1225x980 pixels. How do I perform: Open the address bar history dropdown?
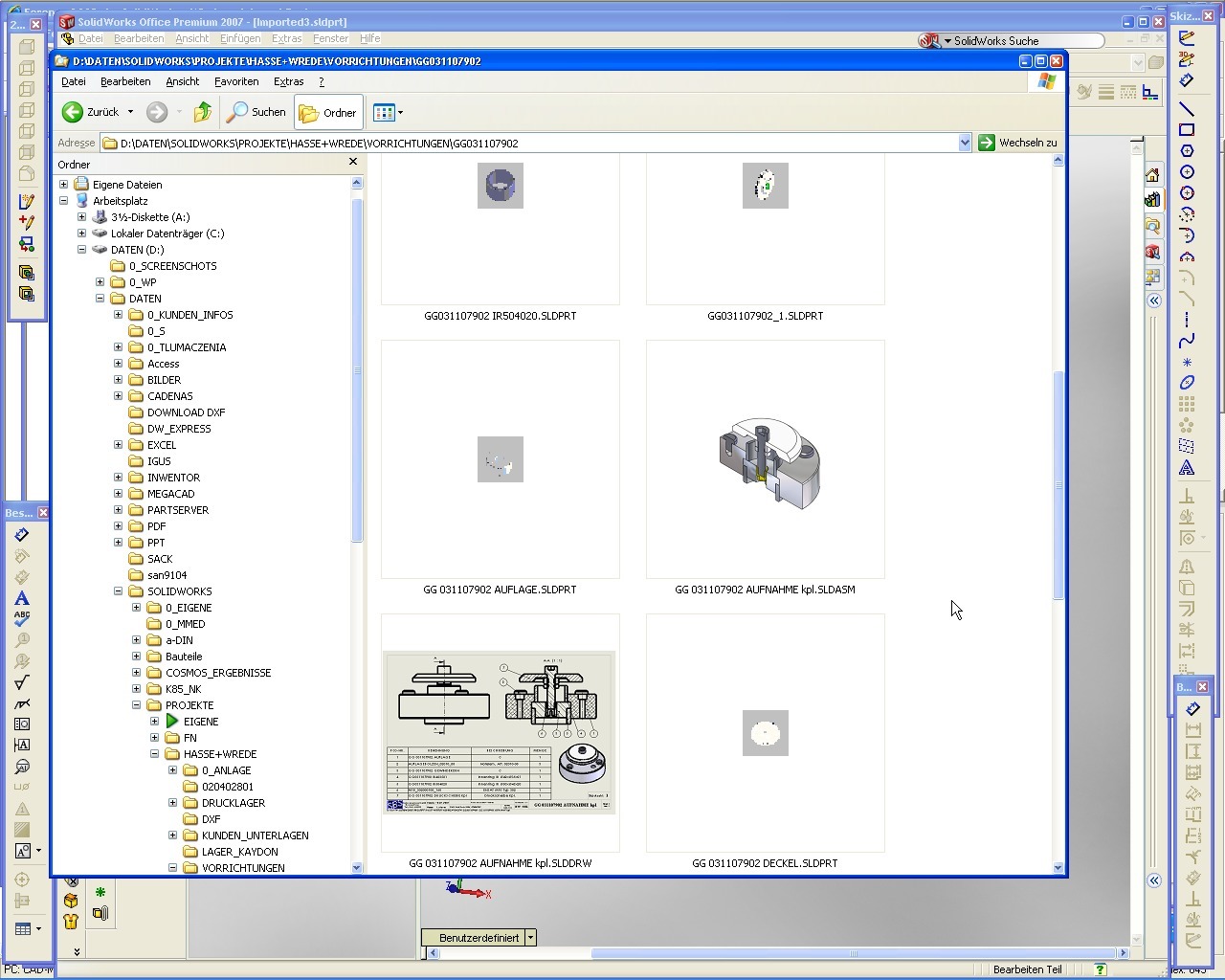click(x=964, y=143)
